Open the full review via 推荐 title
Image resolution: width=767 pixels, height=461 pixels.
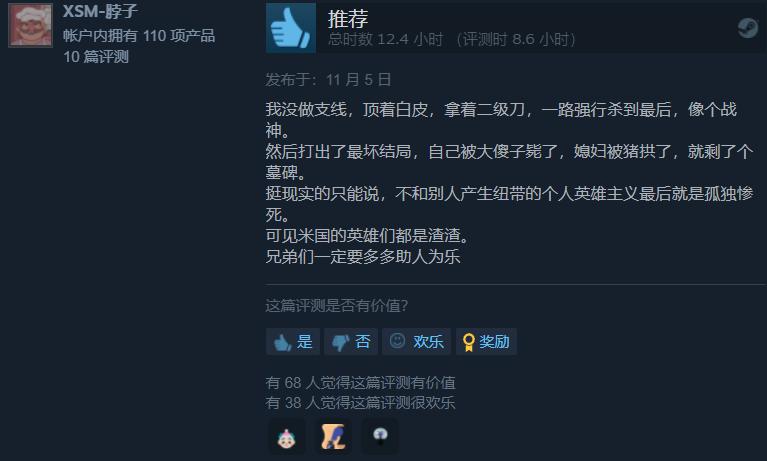click(x=348, y=19)
